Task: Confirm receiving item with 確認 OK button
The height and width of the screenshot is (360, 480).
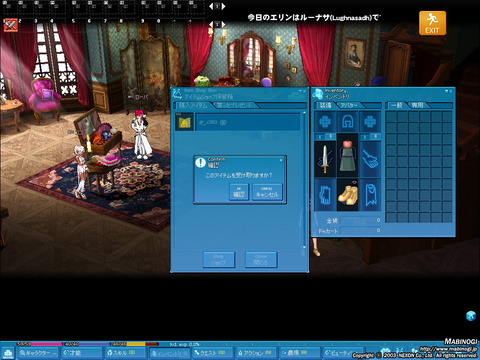Action: (x=239, y=192)
